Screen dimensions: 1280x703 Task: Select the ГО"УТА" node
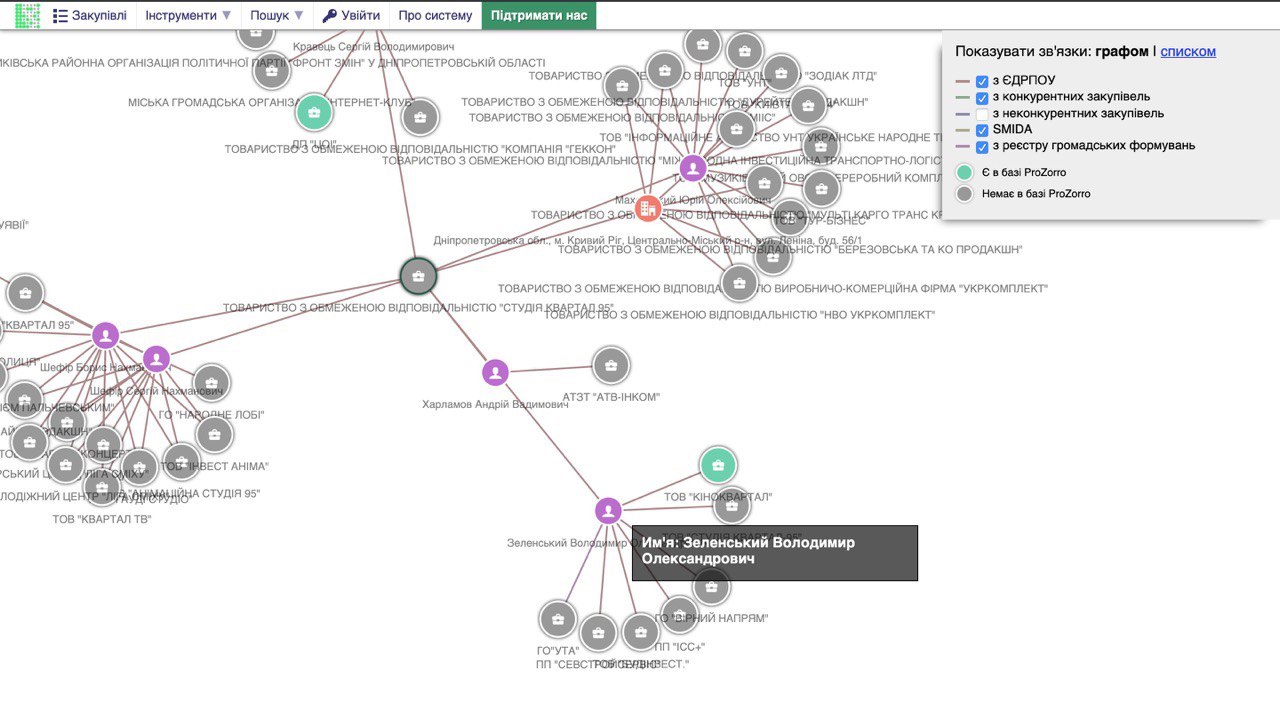[558, 619]
